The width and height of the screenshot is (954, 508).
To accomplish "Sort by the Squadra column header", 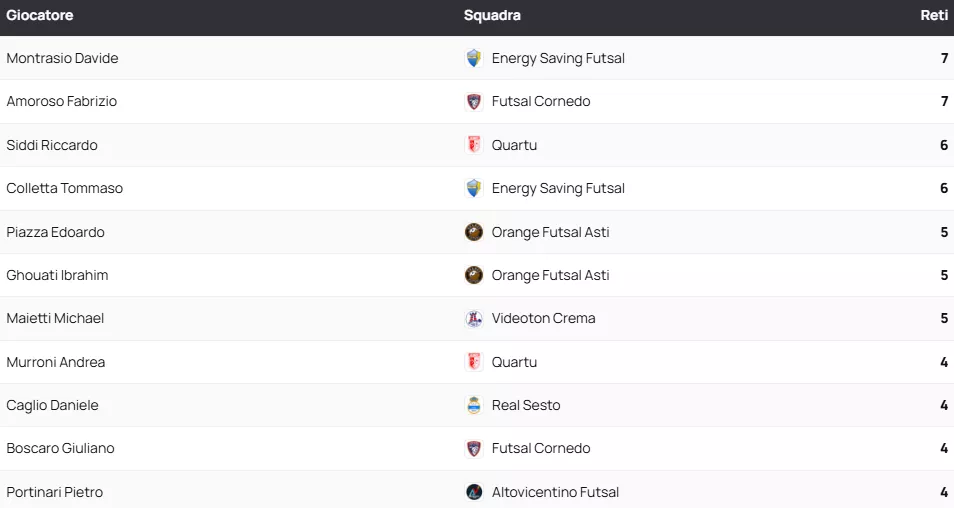I will [x=492, y=16].
